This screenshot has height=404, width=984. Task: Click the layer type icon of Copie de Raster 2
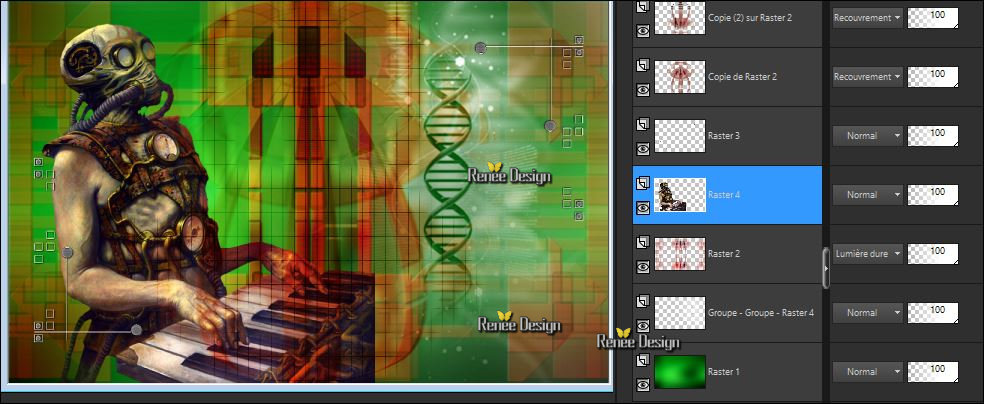(643, 65)
